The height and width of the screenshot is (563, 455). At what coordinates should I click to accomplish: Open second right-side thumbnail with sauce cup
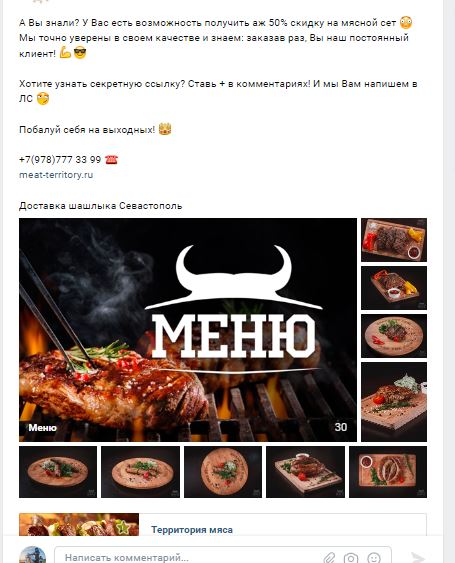click(x=394, y=288)
